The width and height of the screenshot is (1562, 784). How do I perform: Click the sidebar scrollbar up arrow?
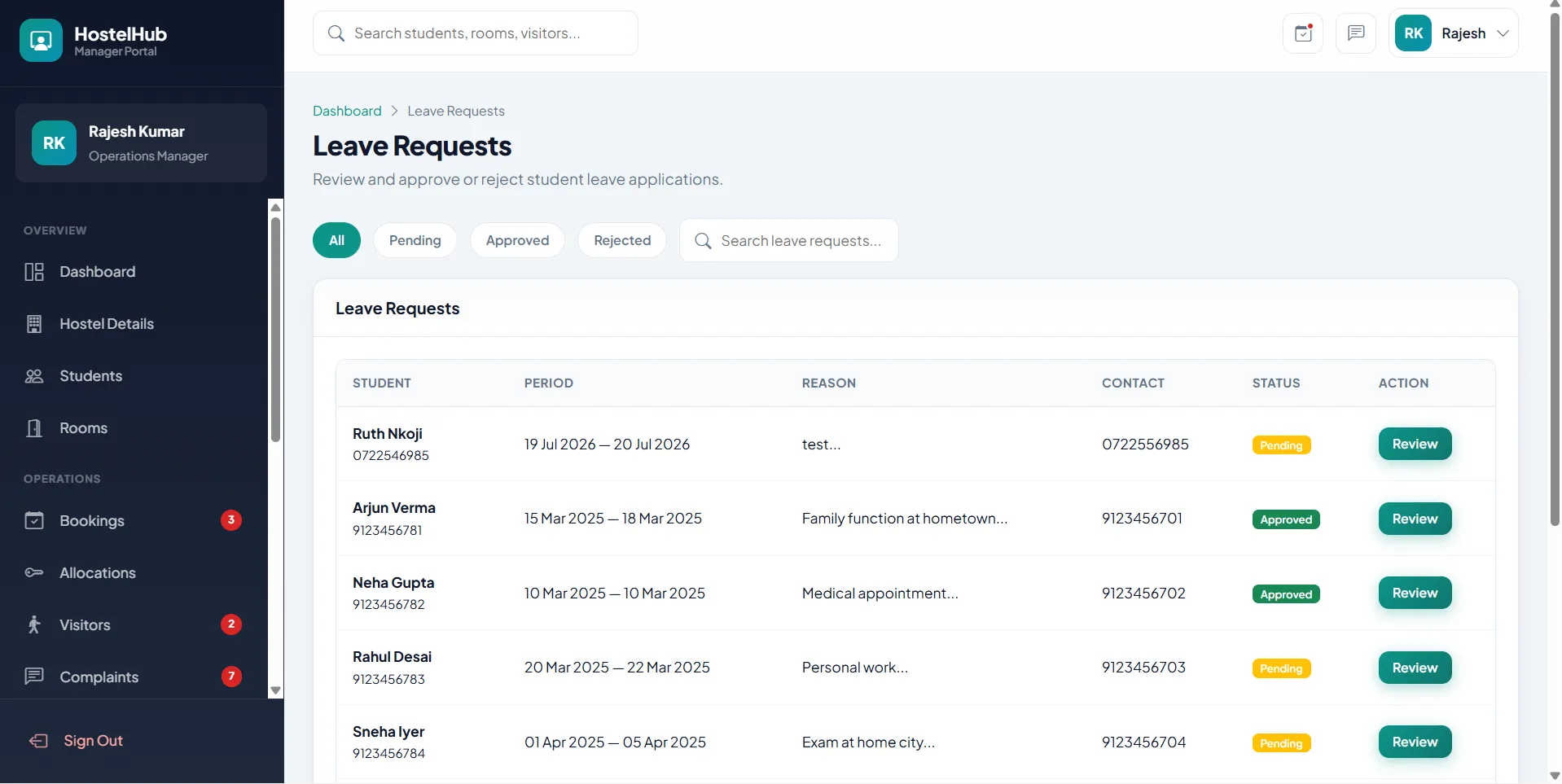(x=275, y=207)
